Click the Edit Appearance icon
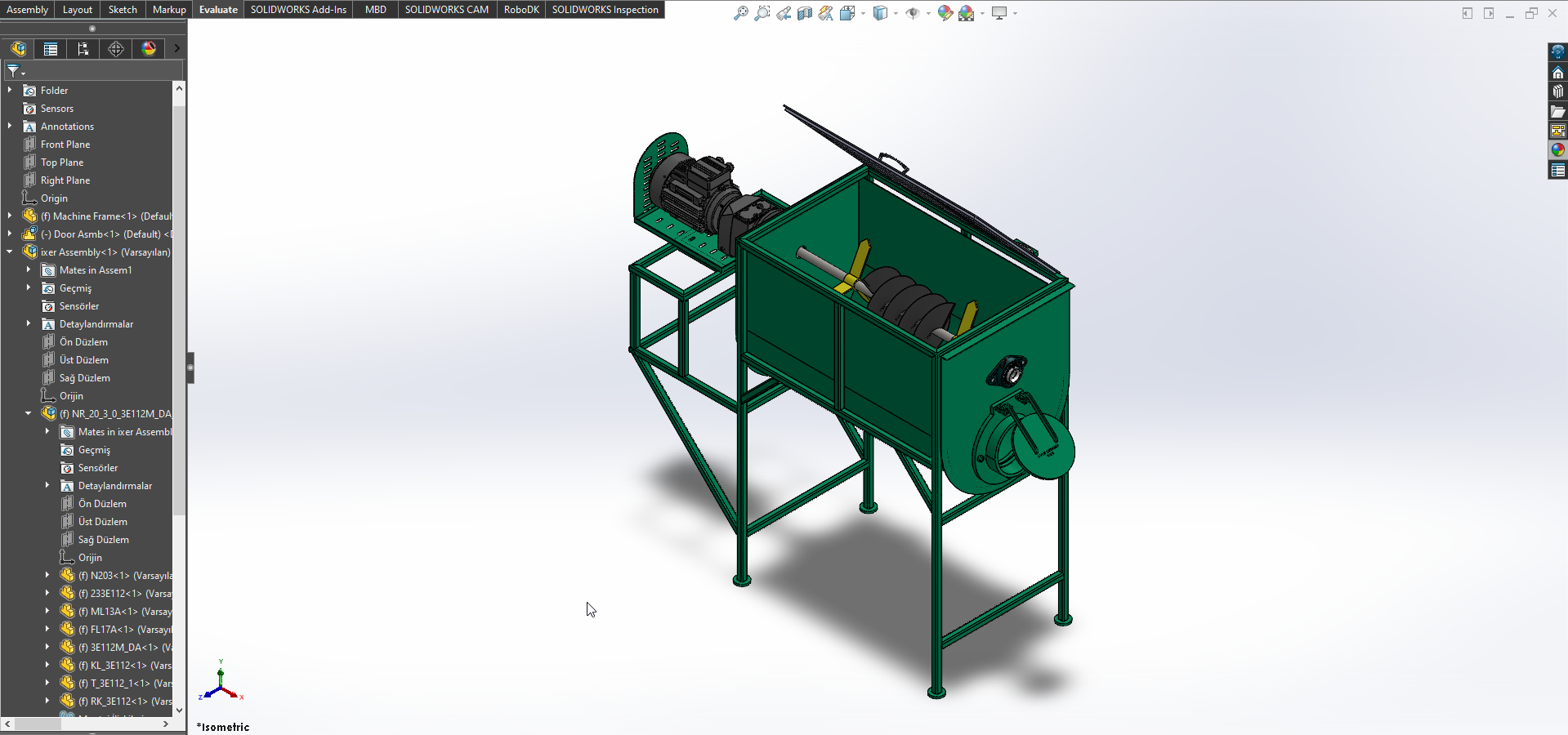The image size is (1568, 735). 945,13
